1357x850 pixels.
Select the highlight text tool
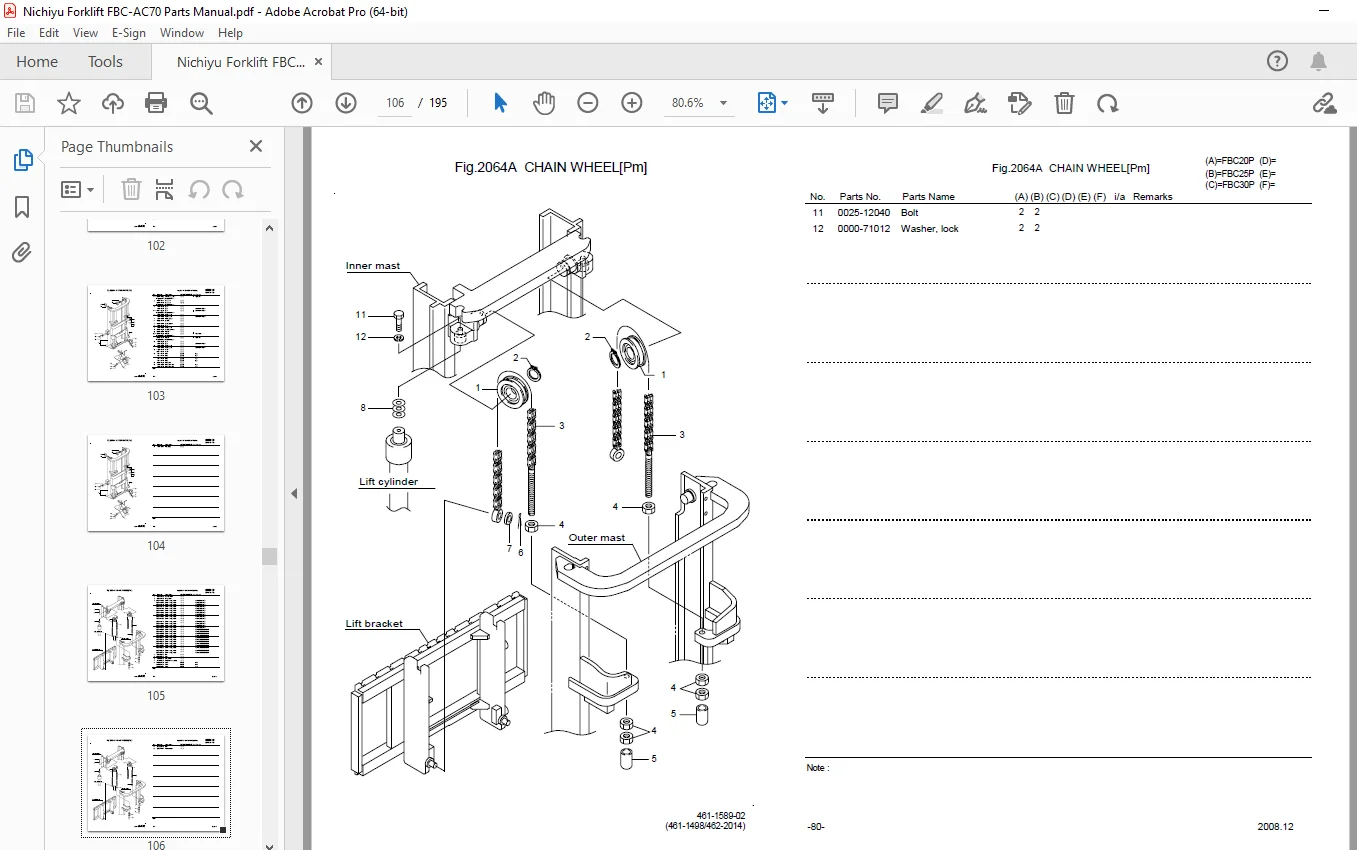click(x=932, y=103)
